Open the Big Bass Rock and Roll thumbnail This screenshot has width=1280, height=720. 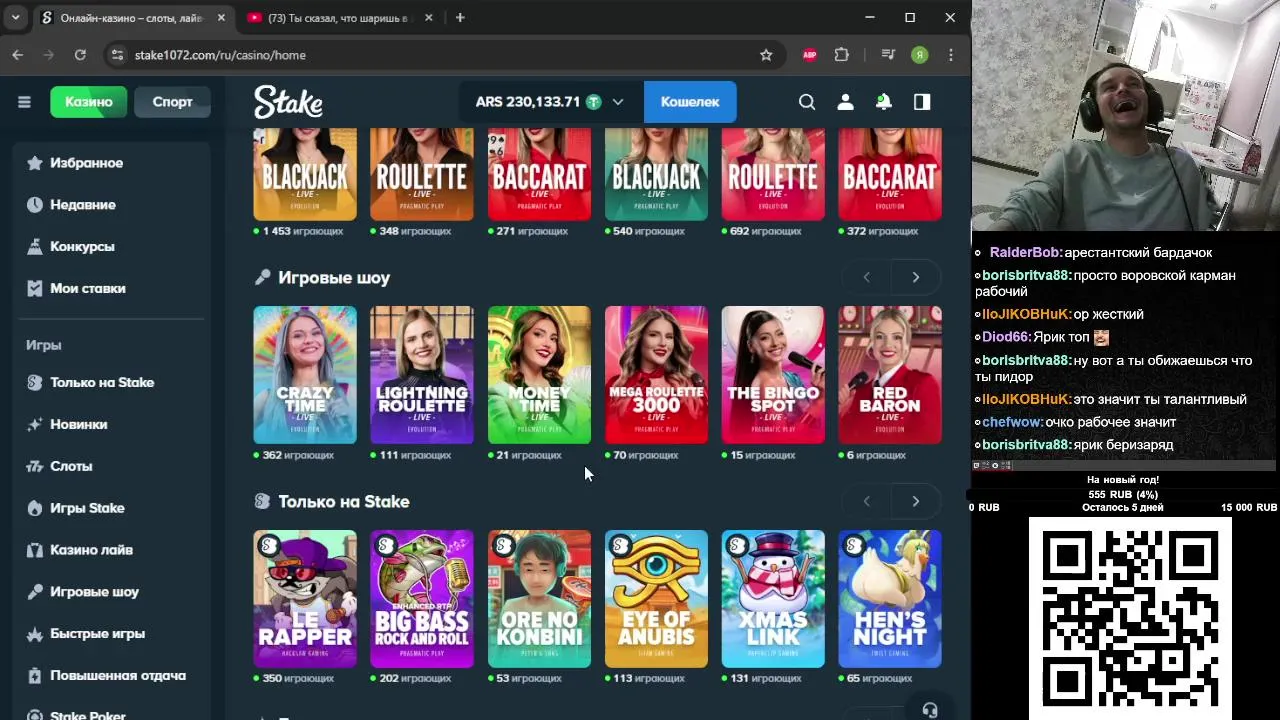(422, 599)
